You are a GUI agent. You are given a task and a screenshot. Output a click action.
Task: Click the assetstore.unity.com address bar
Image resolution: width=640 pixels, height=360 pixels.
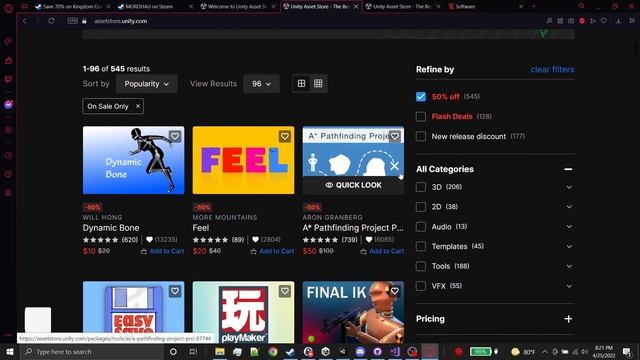point(121,21)
